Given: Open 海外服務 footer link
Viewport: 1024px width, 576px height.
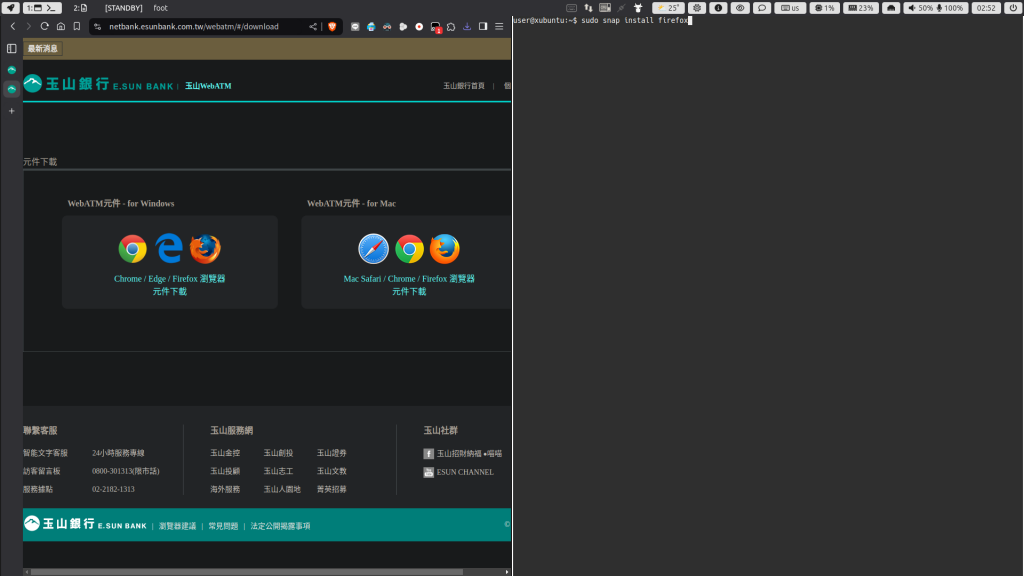Looking at the screenshot, I should [x=225, y=489].
